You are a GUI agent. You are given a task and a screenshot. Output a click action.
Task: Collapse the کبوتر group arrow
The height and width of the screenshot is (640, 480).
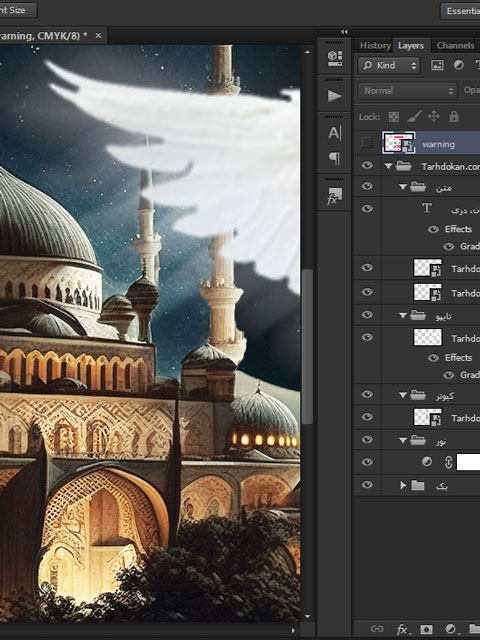[x=403, y=395]
